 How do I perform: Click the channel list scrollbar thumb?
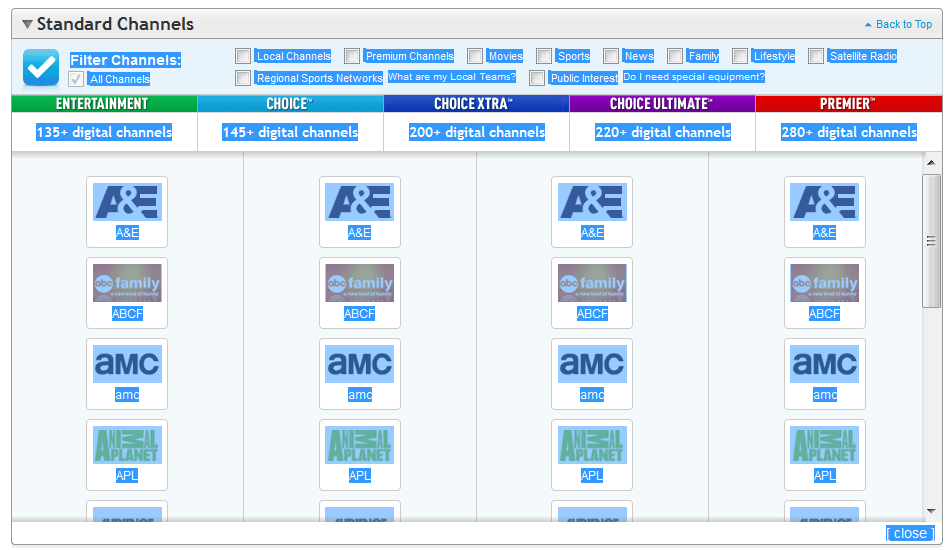(931, 241)
